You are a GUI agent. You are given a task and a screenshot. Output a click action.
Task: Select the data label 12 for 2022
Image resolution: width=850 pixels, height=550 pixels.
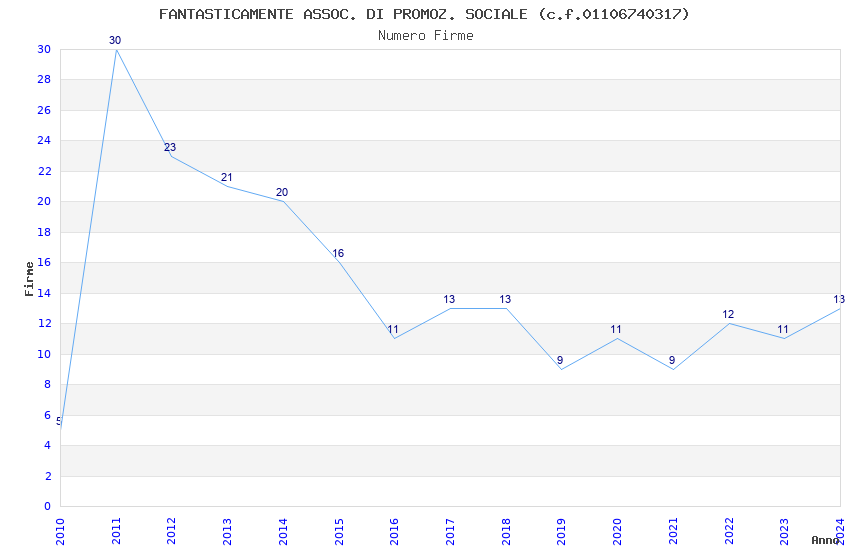coord(728,314)
